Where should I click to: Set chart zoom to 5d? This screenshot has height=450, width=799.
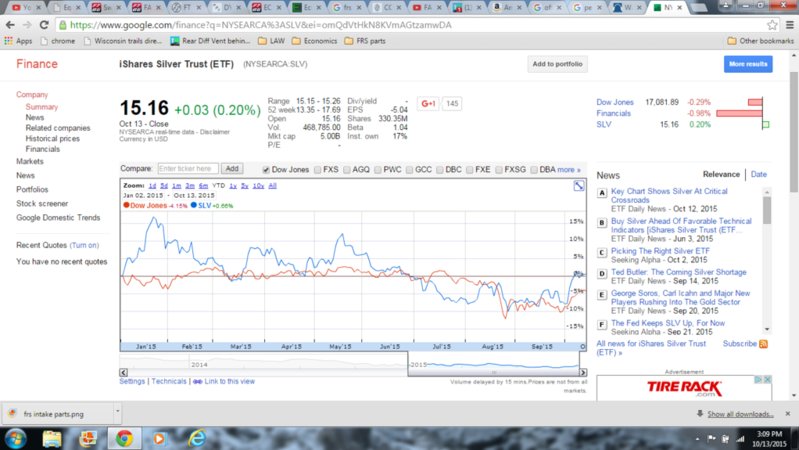point(164,186)
